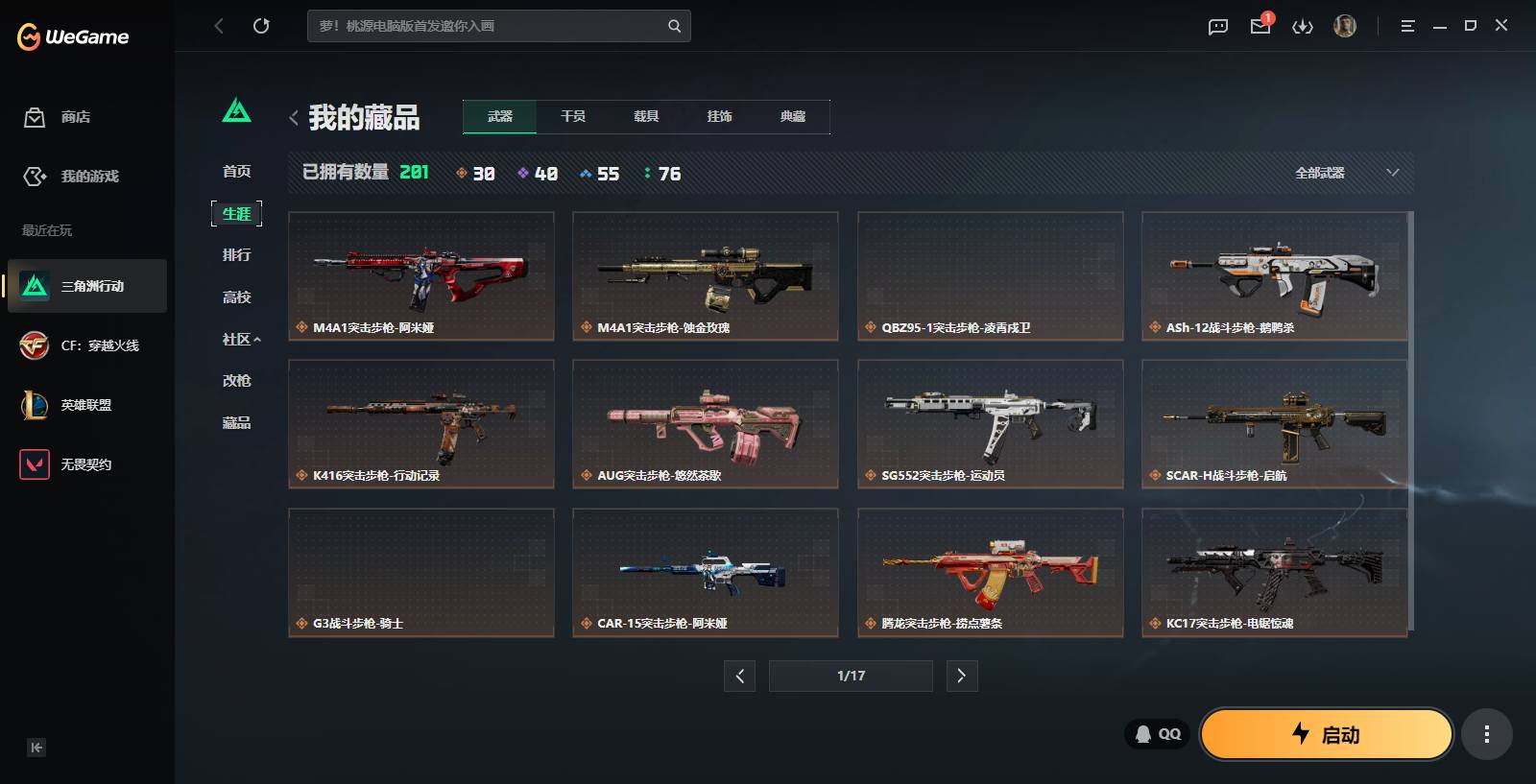Switch to the 干员 tab
This screenshot has height=784, width=1536.
[x=573, y=116]
